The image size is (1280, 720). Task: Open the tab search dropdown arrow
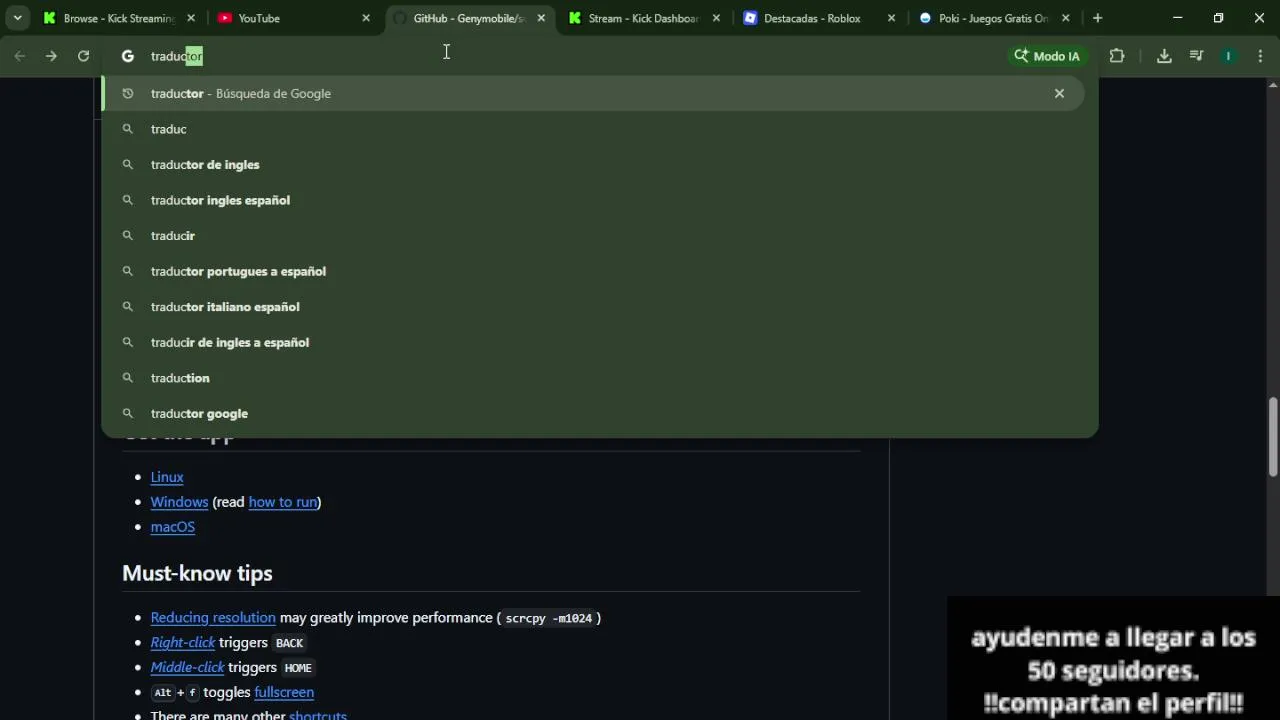(17, 18)
